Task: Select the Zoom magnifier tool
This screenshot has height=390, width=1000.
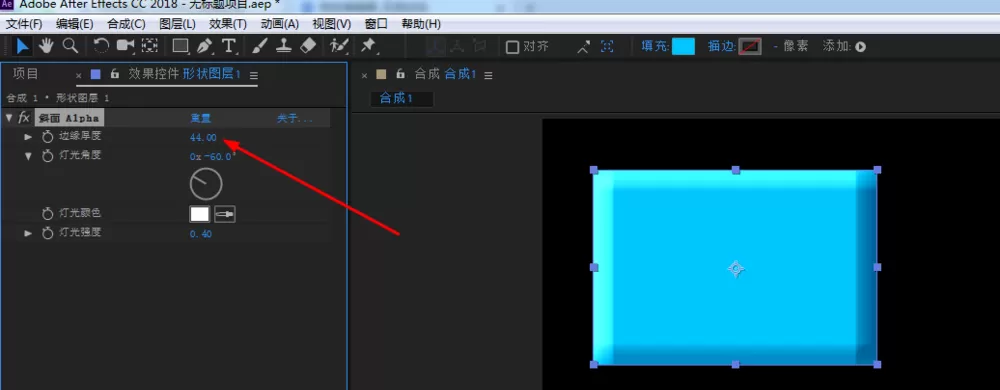Action: [70, 46]
